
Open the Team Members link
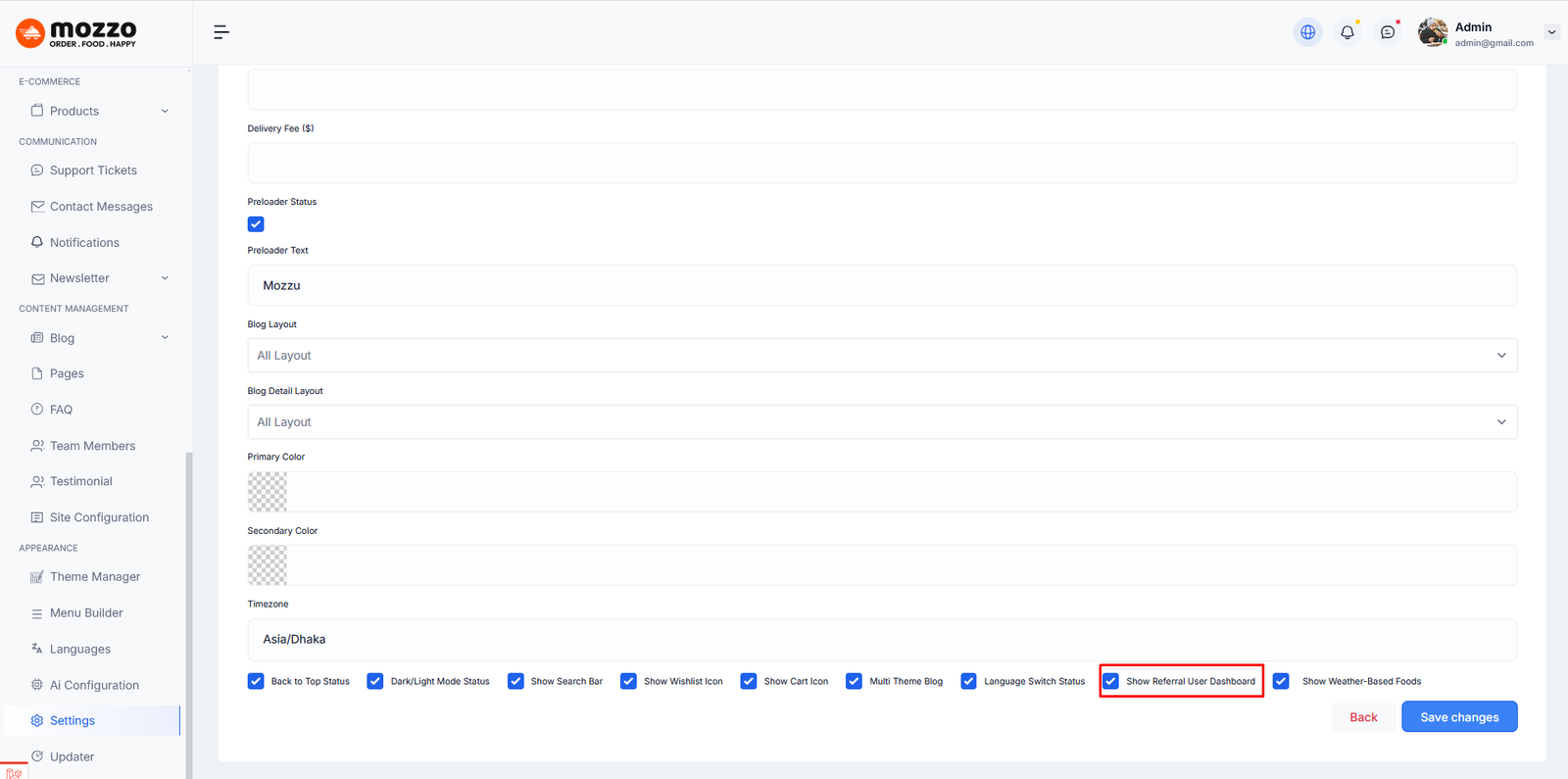pyautogui.click(x=92, y=446)
